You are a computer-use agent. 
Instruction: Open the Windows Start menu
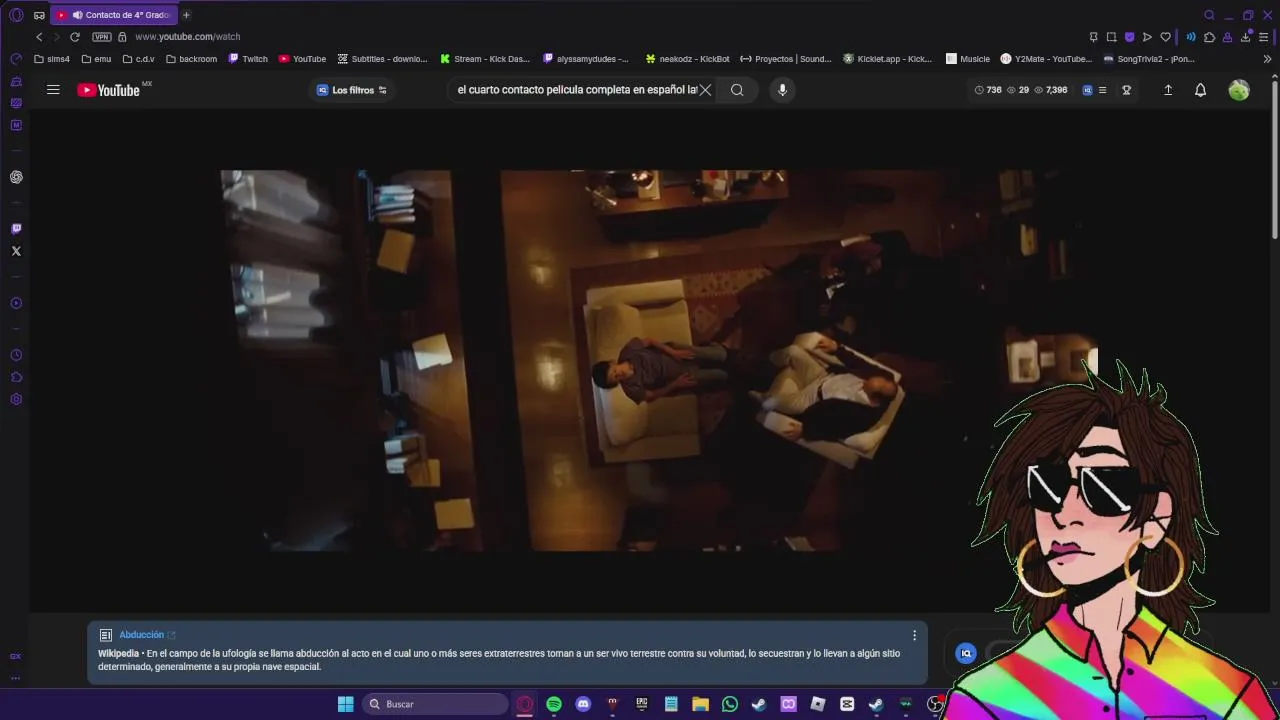(x=345, y=704)
